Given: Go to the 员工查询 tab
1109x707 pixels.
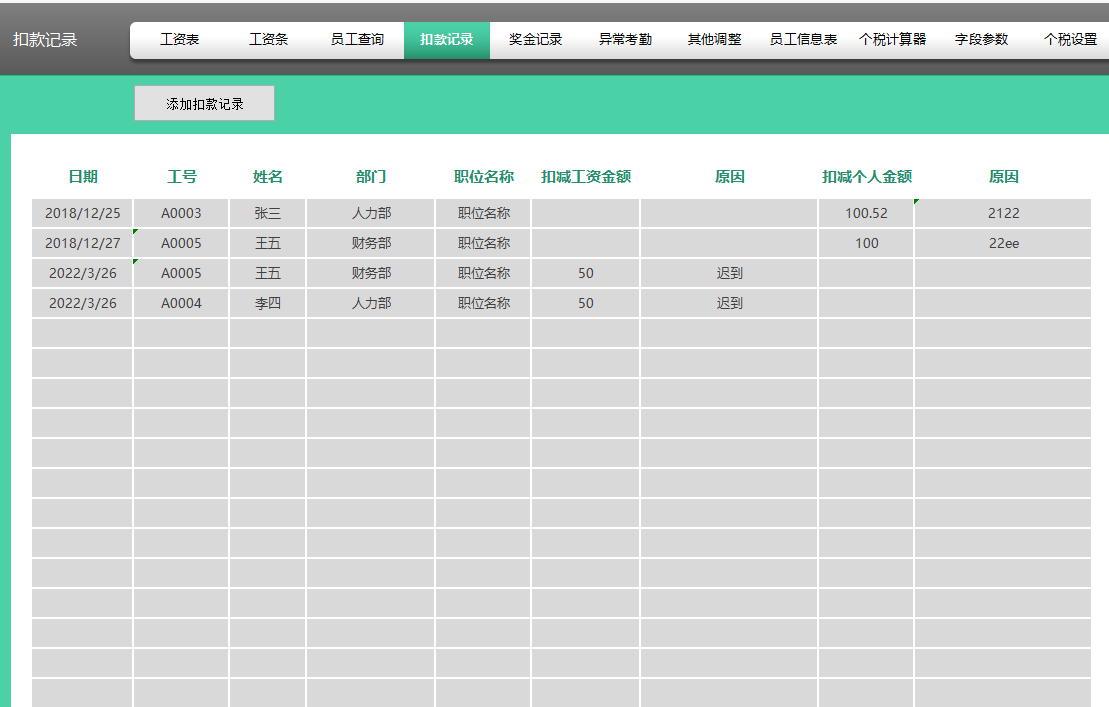Looking at the screenshot, I should 357,40.
